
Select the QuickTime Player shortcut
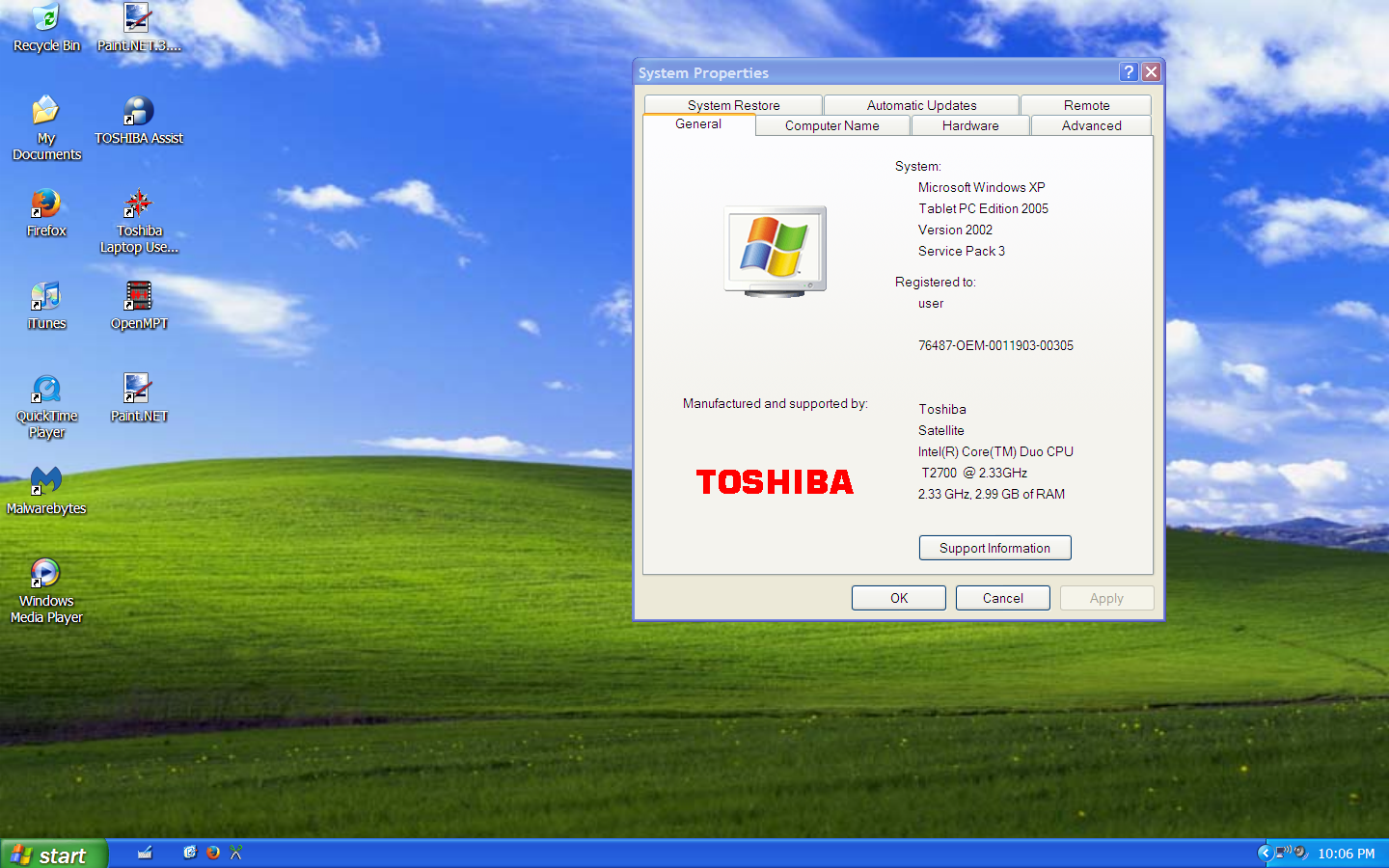(45, 406)
